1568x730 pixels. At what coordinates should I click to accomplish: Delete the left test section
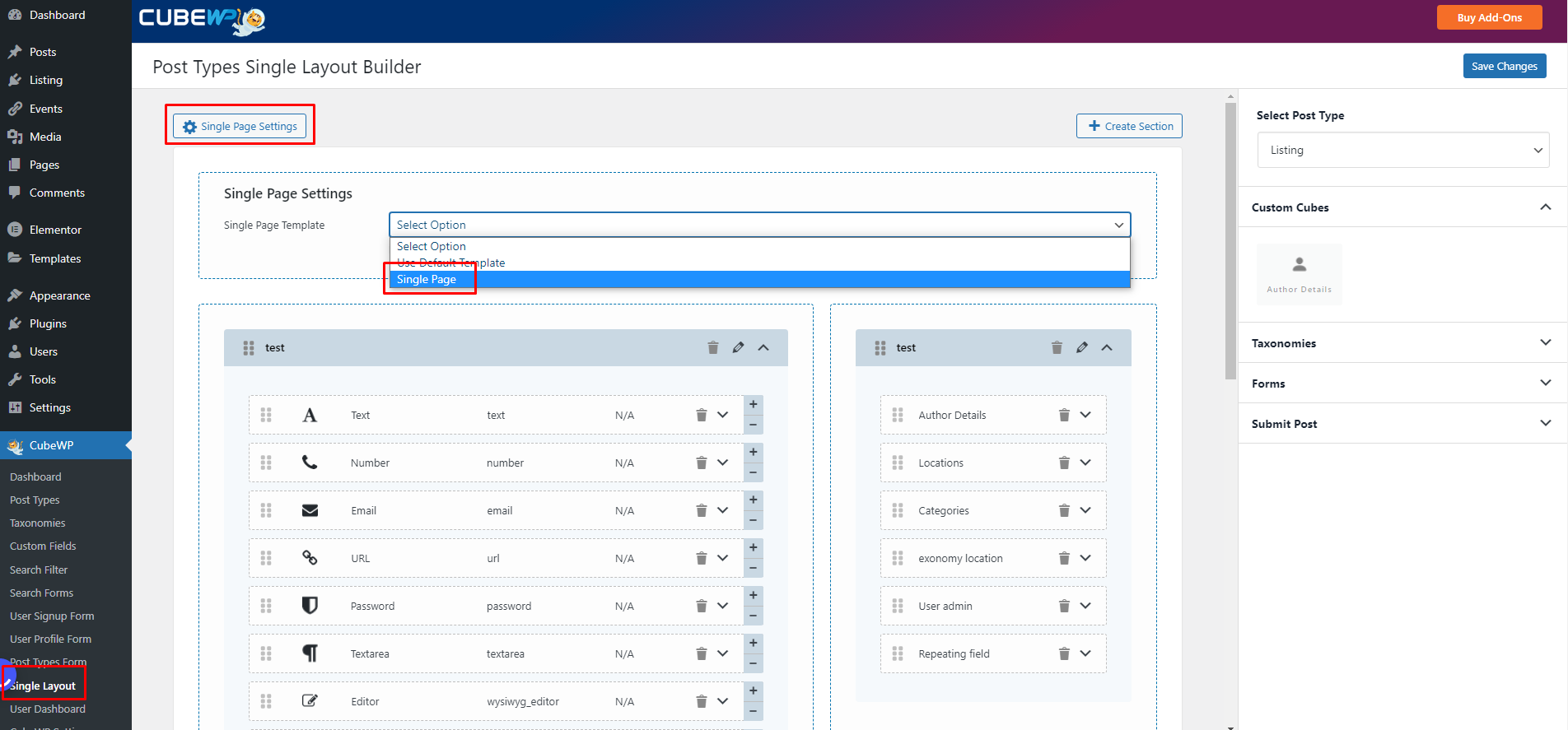(x=713, y=347)
